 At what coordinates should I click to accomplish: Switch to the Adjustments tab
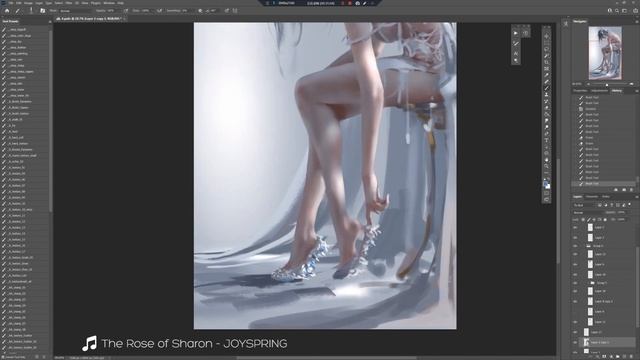599,91
